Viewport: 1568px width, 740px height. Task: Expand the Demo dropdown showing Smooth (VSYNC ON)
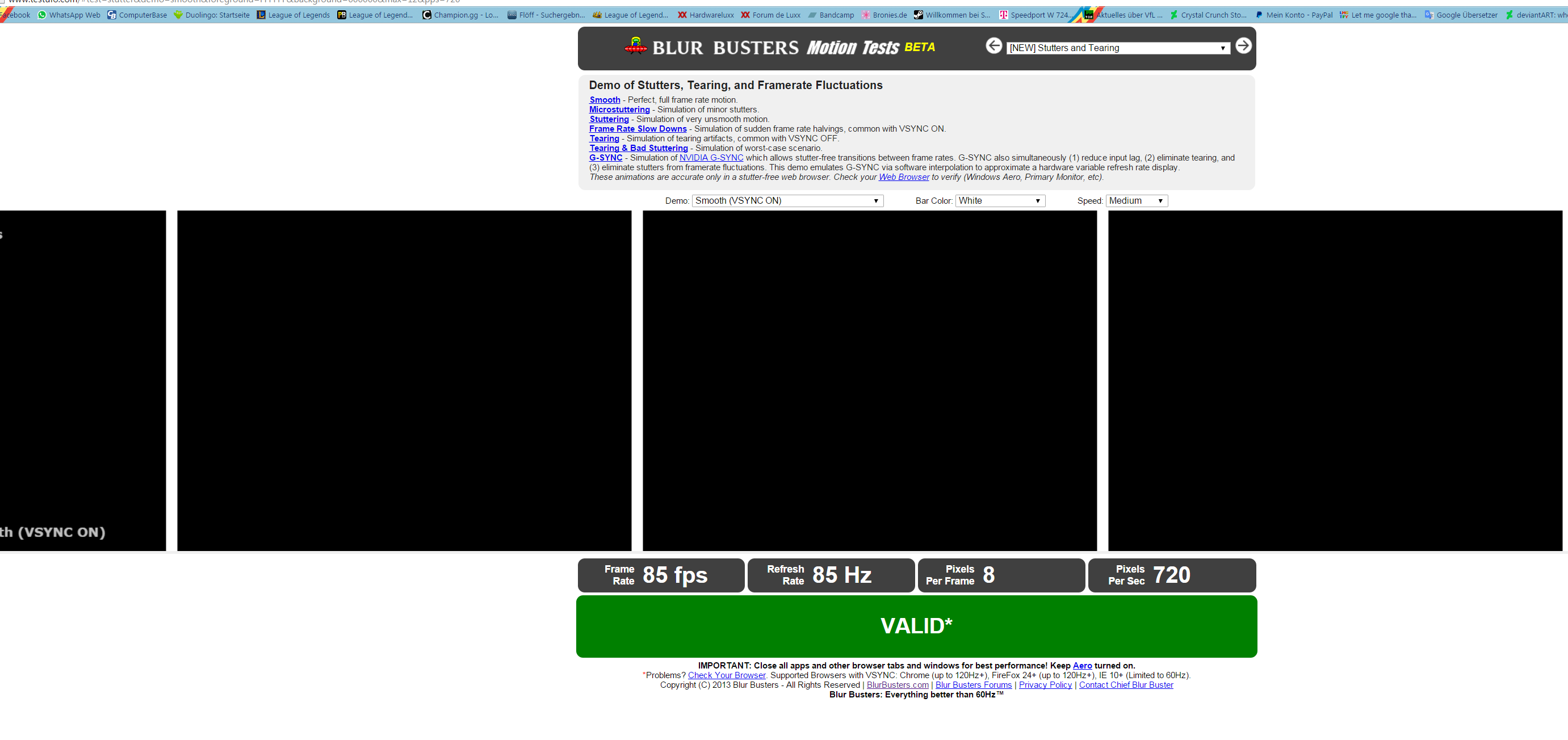[x=787, y=201]
